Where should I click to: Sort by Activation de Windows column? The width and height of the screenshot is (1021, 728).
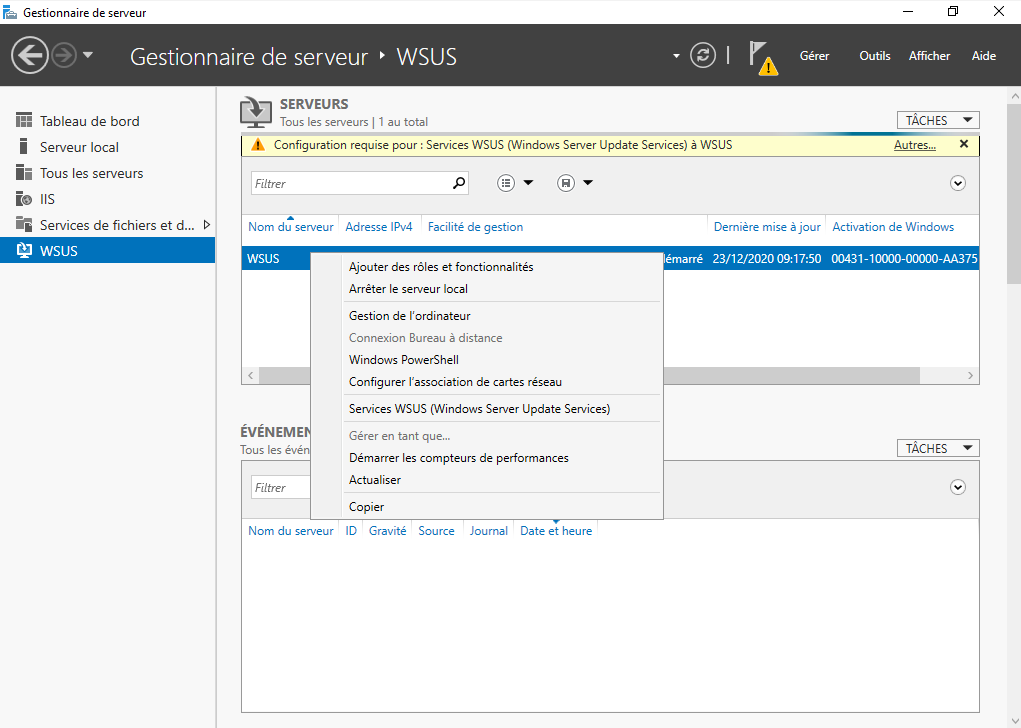[x=893, y=227]
